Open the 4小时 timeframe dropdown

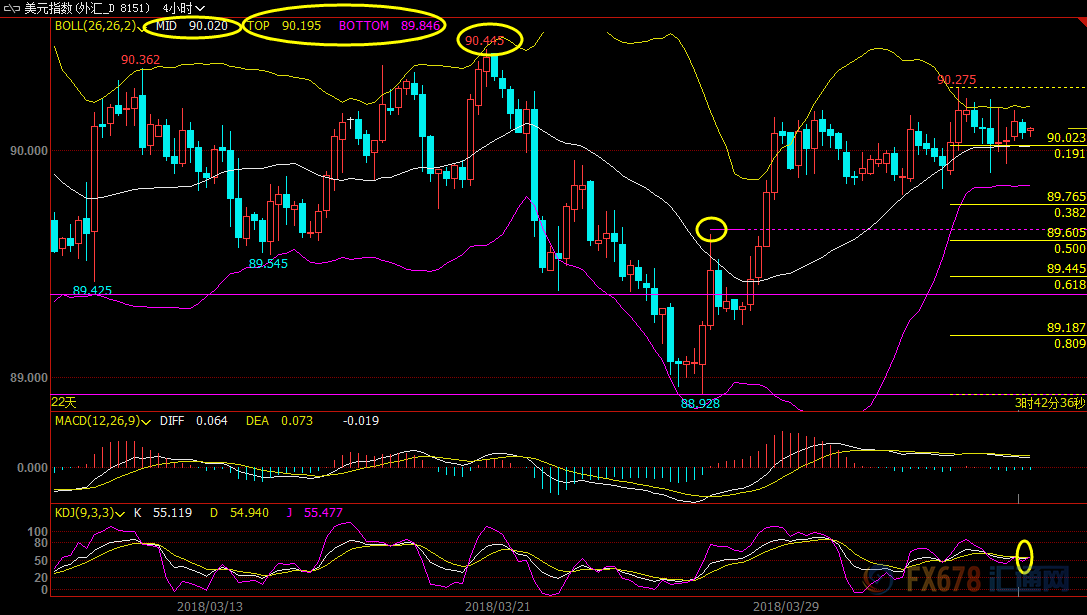(183, 8)
